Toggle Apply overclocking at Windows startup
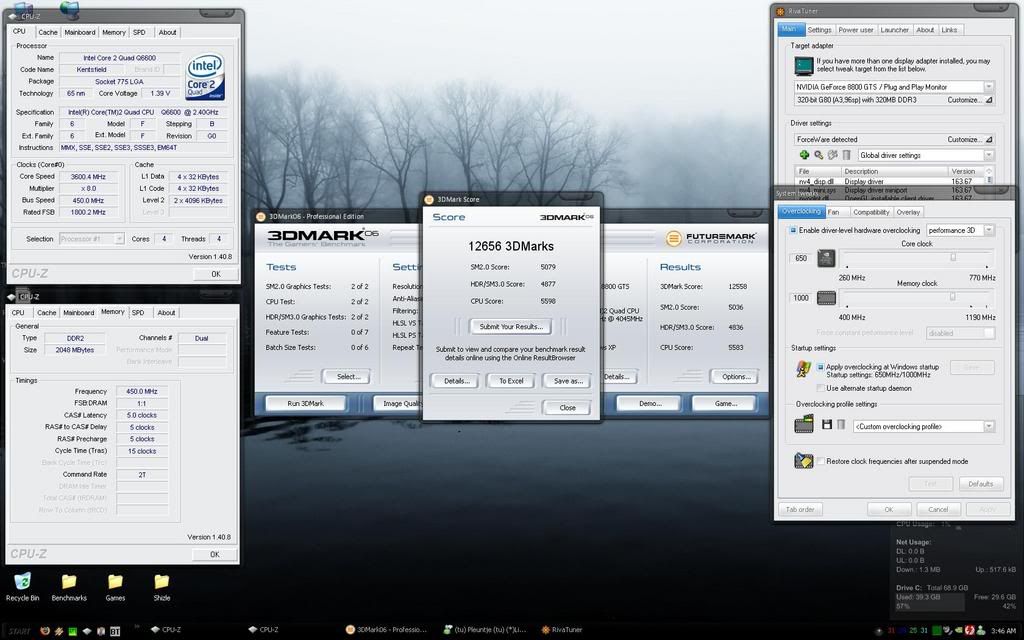The image size is (1024, 640). [820, 367]
